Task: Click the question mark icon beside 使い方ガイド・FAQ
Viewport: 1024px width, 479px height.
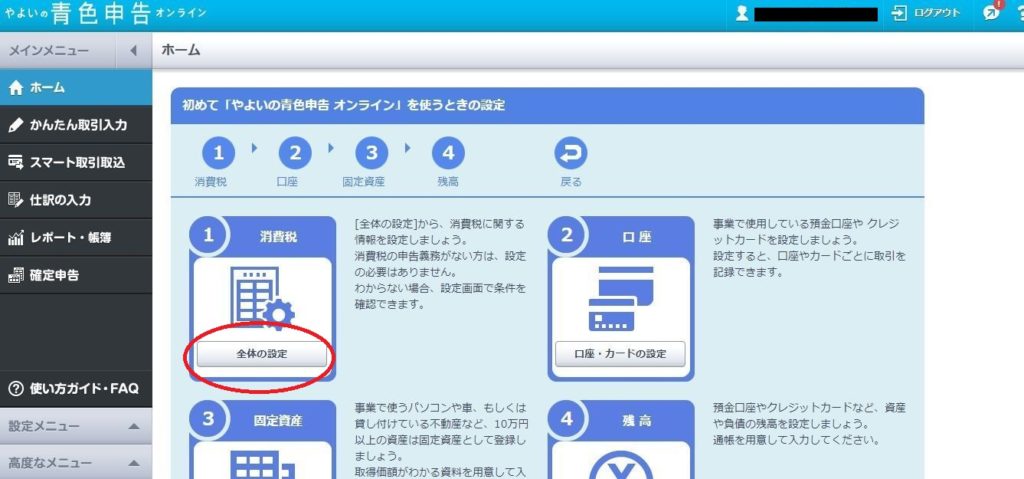Action: click(16, 389)
